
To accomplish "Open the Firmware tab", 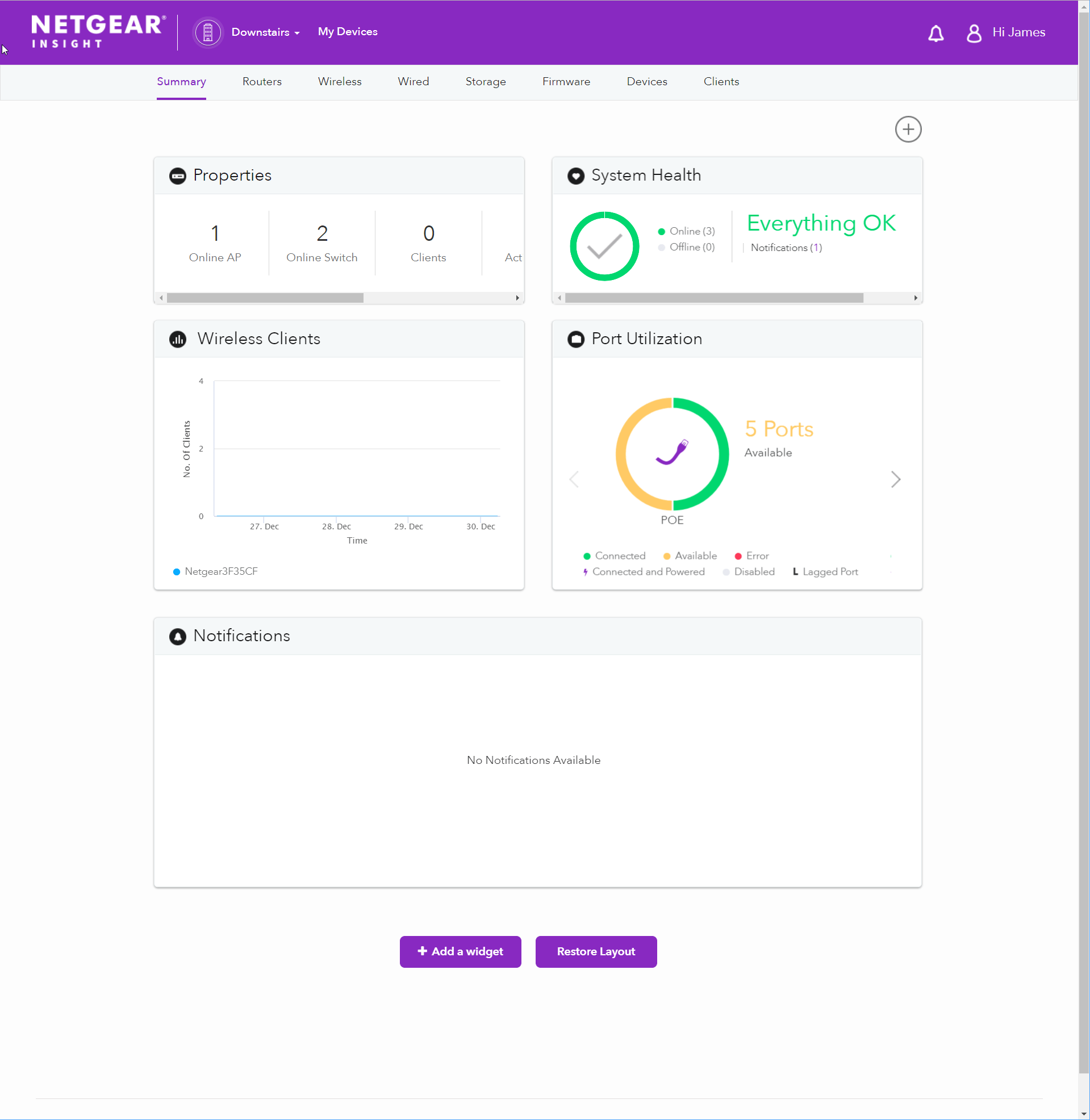I will pyautogui.click(x=566, y=82).
